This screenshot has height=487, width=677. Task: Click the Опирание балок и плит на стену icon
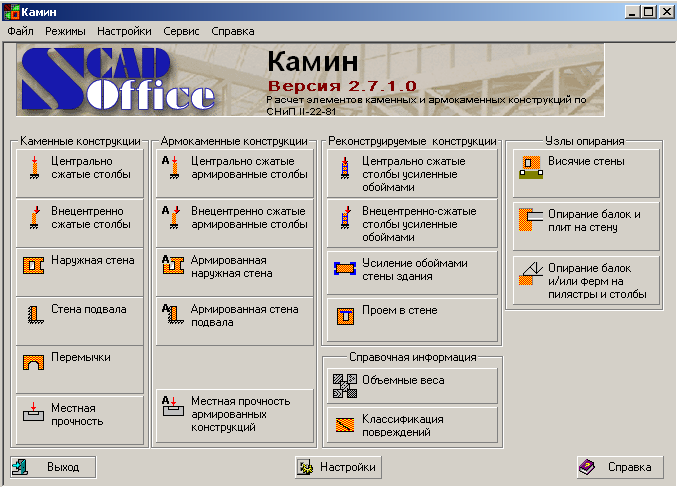531,220
